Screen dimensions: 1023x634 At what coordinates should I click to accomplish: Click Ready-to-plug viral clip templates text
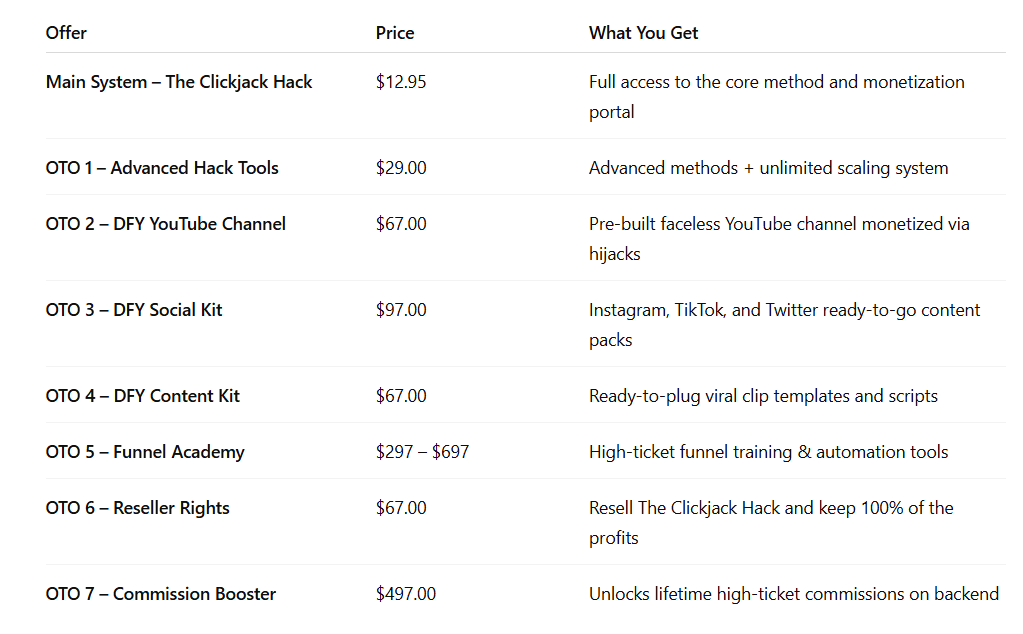coord(763,396)
